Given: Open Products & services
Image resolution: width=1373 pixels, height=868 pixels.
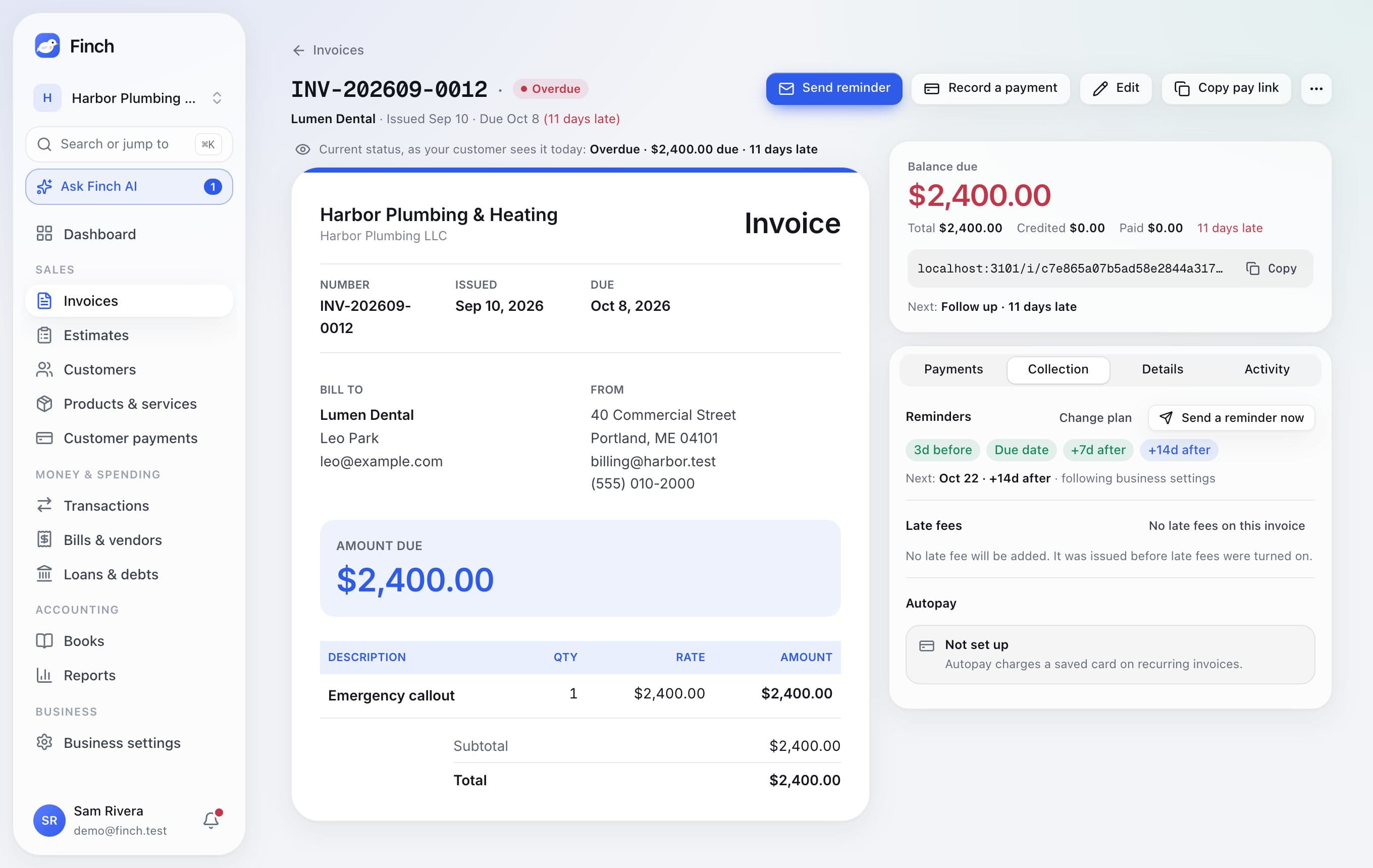Looking at the screenshot, I should (129, 404).
